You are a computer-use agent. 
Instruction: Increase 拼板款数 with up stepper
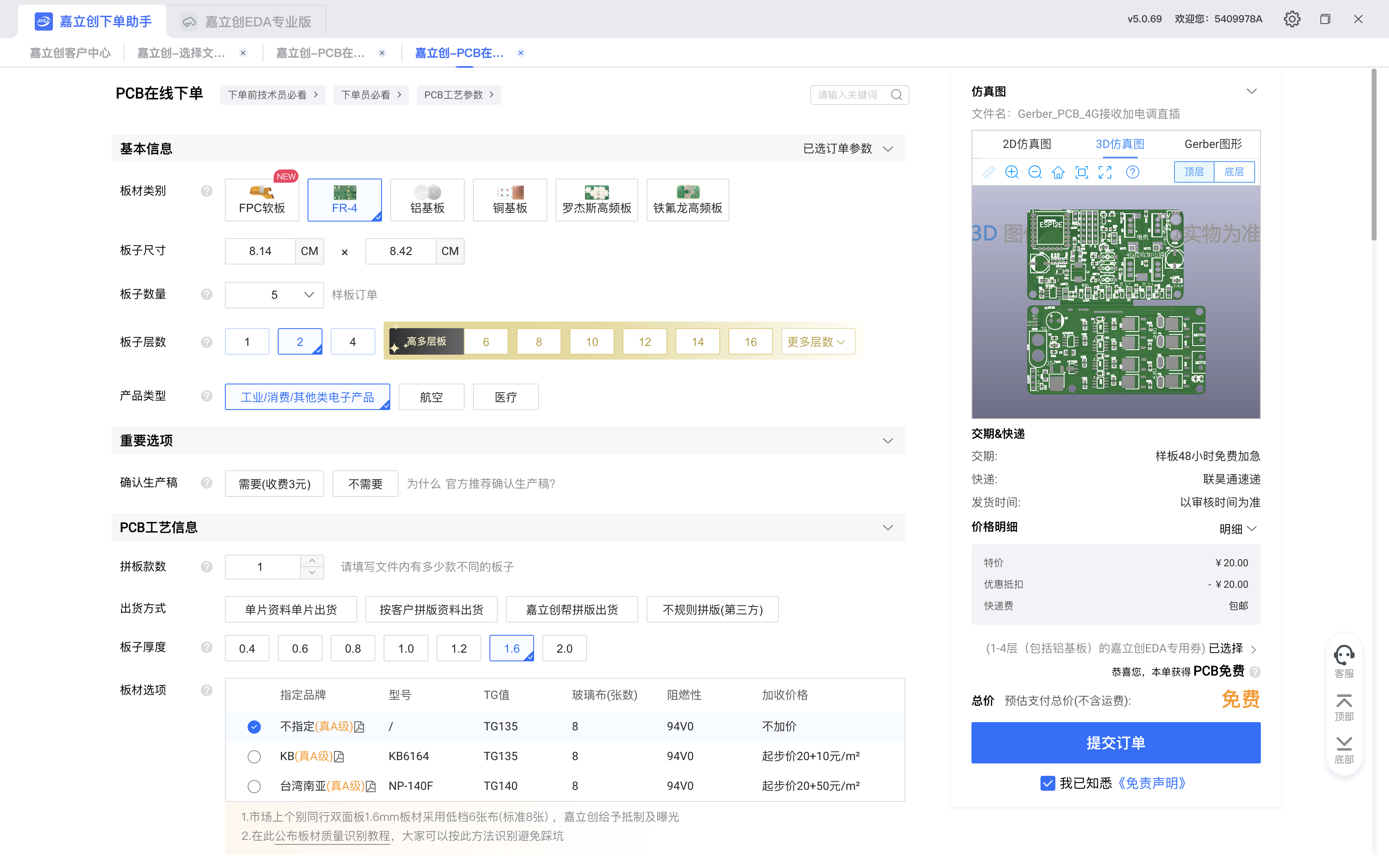click(312, 561)
